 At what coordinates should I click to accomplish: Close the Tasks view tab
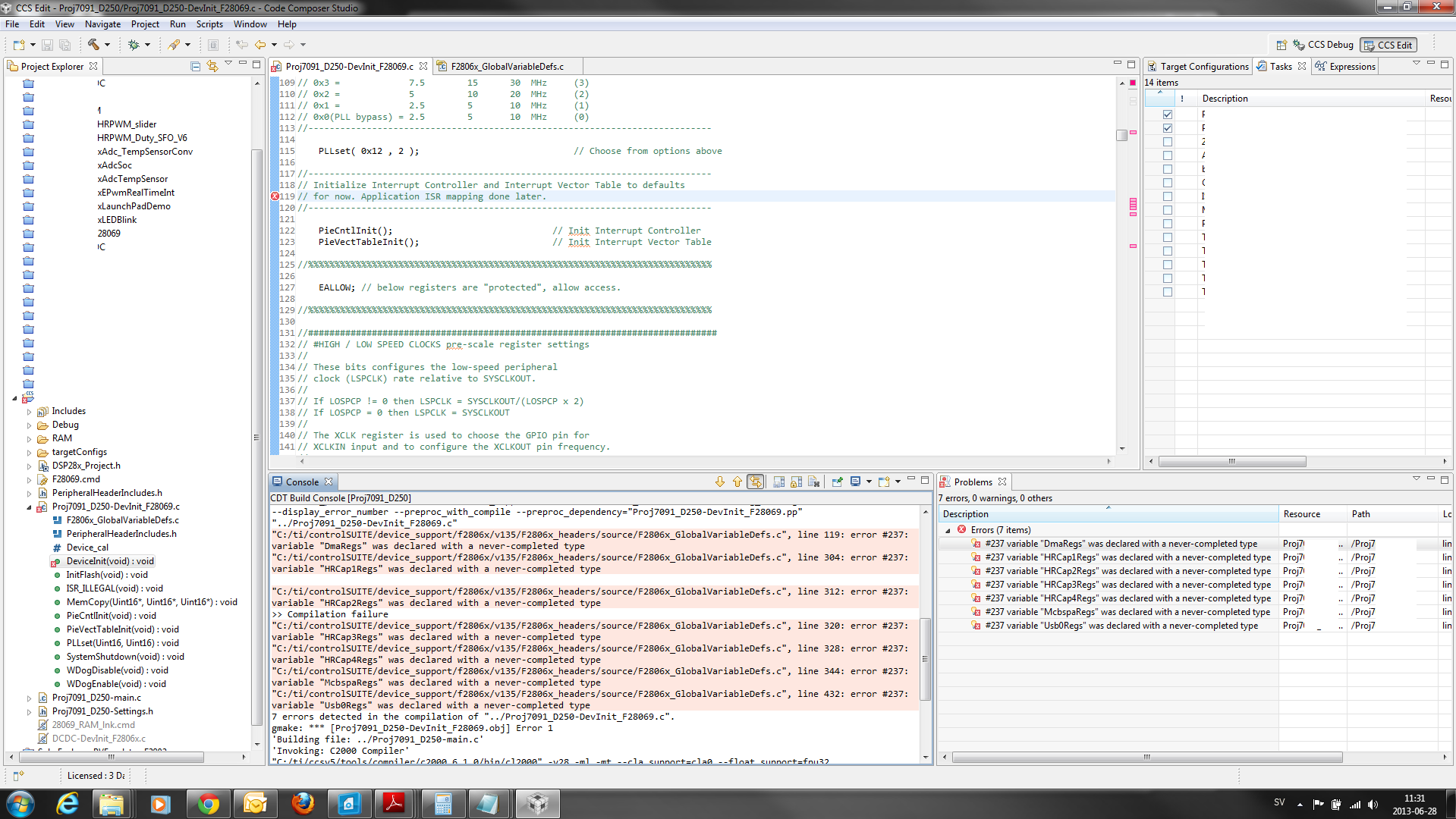[1303, 66]
